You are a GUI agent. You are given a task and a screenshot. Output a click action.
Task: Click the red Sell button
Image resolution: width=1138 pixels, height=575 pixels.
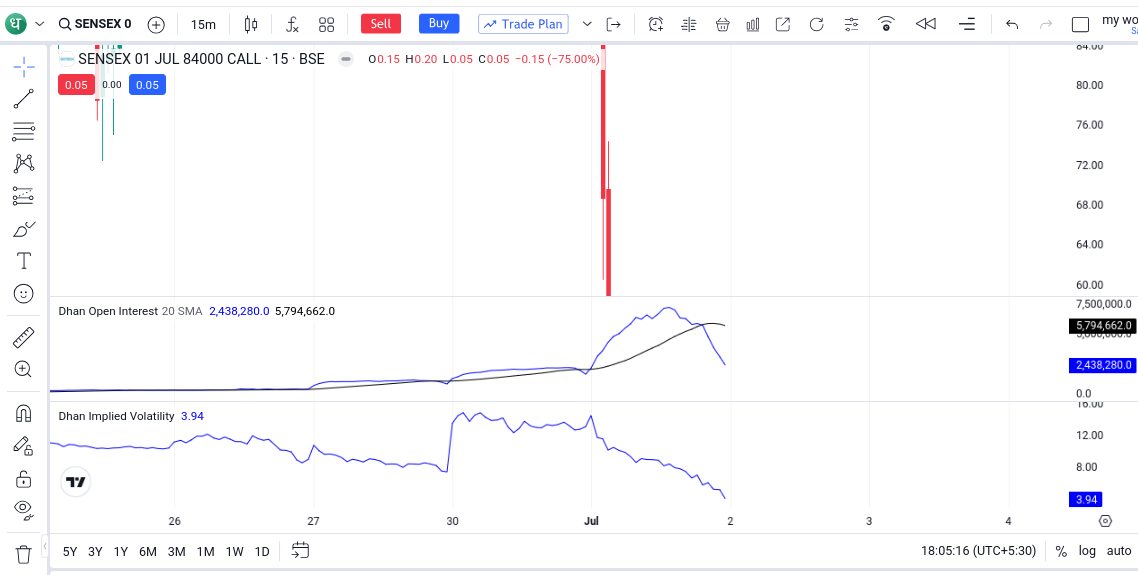coord(381,24)
